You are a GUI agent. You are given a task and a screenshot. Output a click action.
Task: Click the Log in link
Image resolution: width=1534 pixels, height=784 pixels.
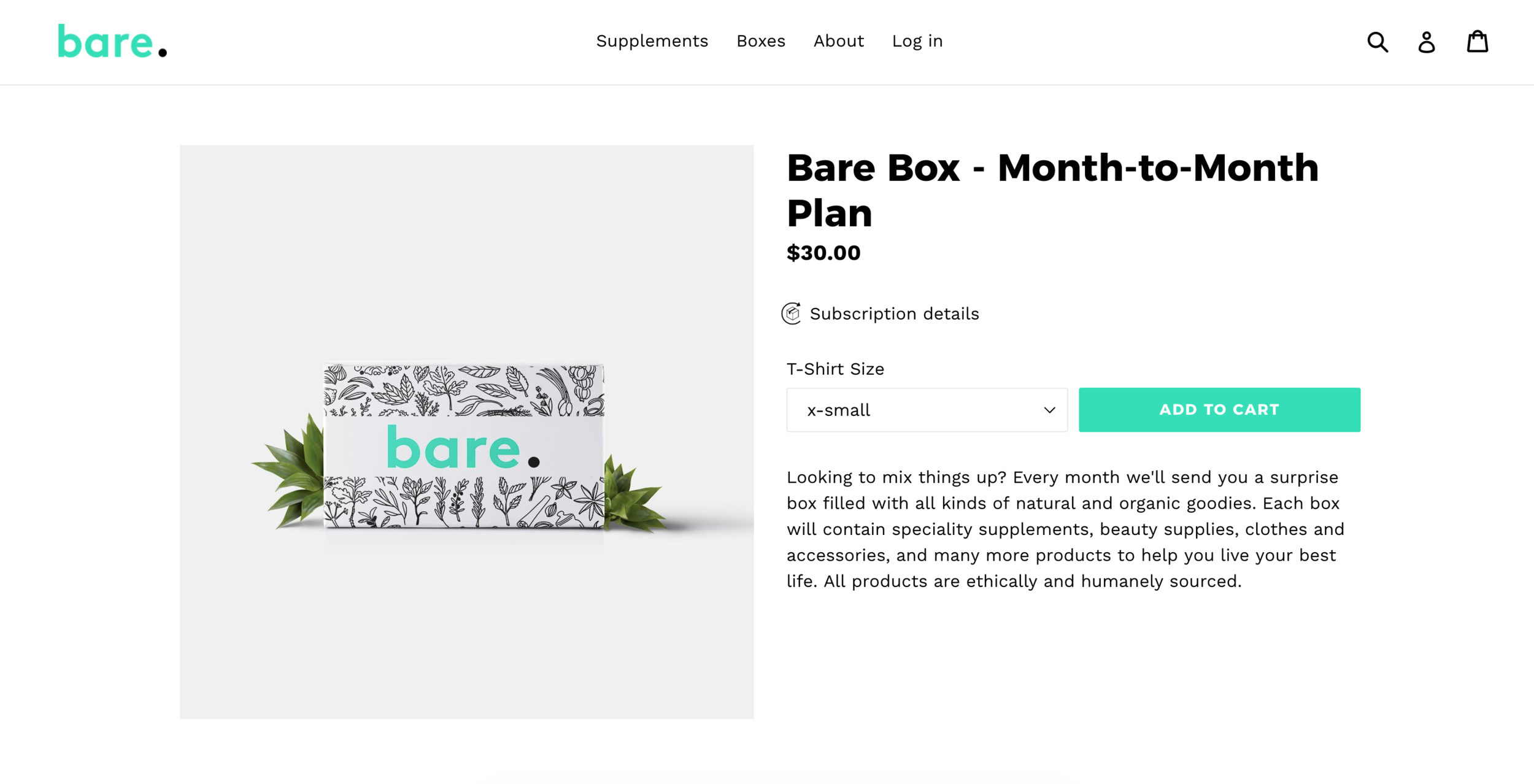pyautogui.click(x=917, y=41)
